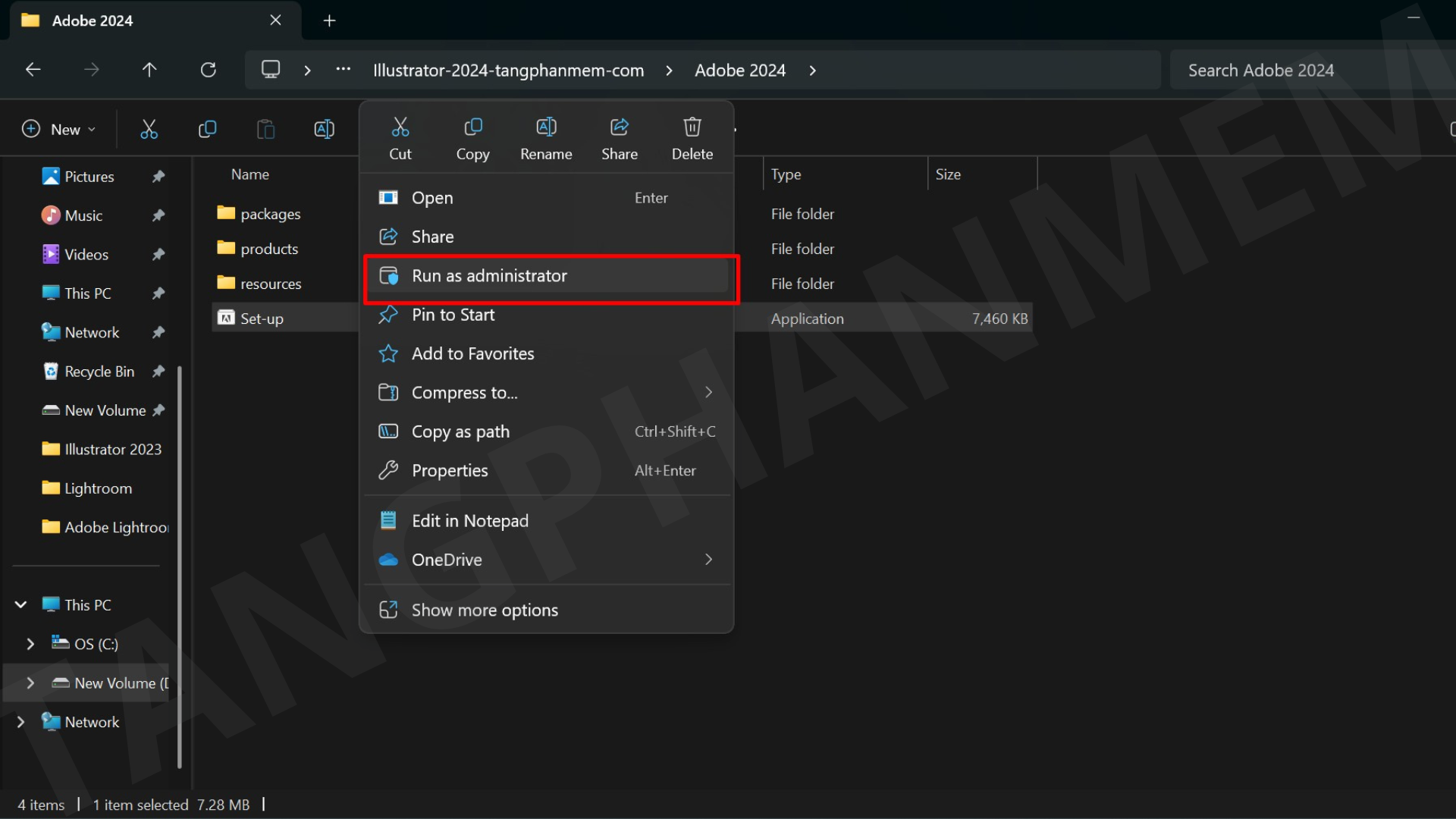Open Properties from context menu
The height and width of the screenshot is (819, 1456).
point(546,471)
